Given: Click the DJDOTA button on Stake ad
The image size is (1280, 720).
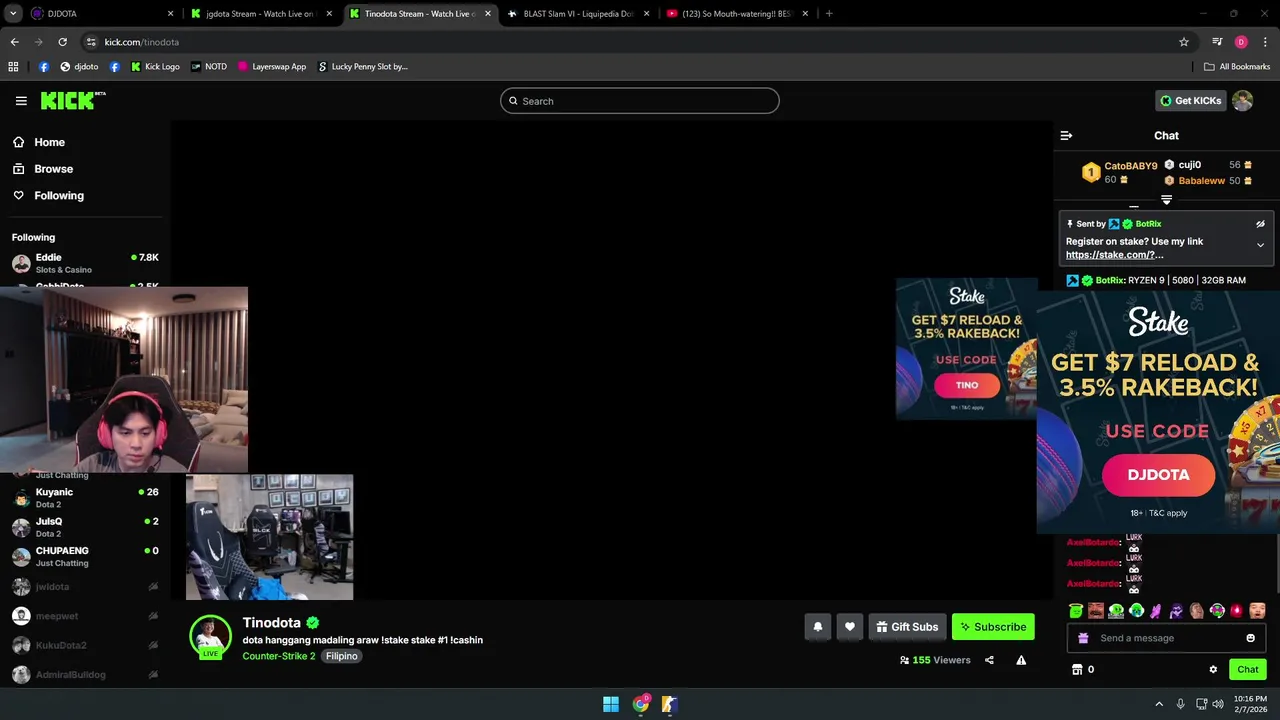Looking at the screenshot, I should (1158, 475).
